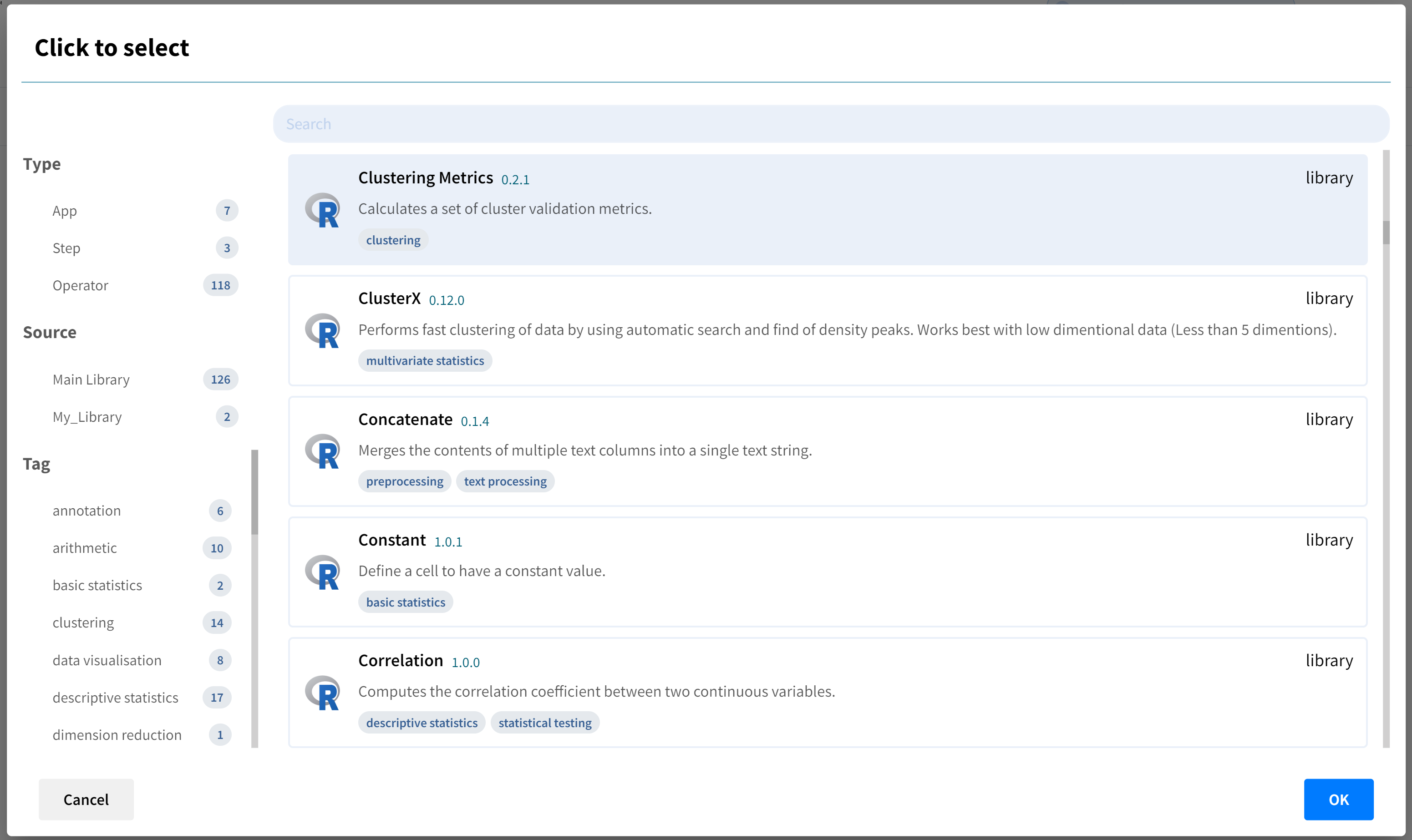Select the annotation tag filter
The width and height of the screenshot is (1412, 840).
click(86, 511)
